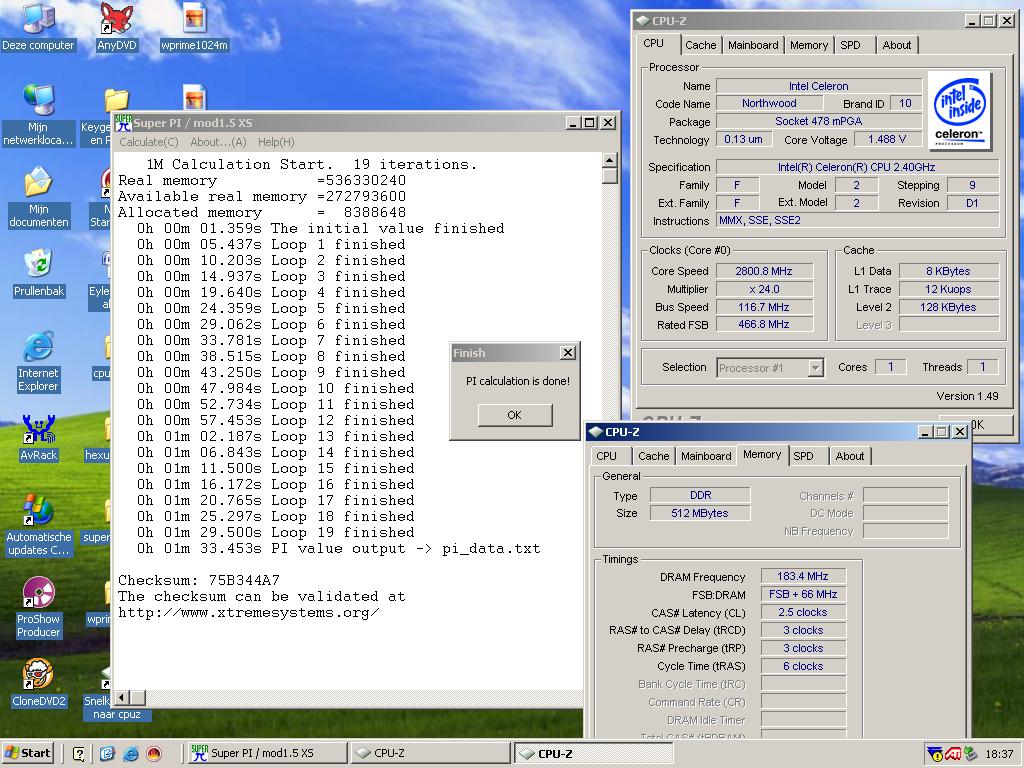Open the Help(H) menu in Super PI
The height and width of the screenshot is (768, 1024).
coord(276,142)
